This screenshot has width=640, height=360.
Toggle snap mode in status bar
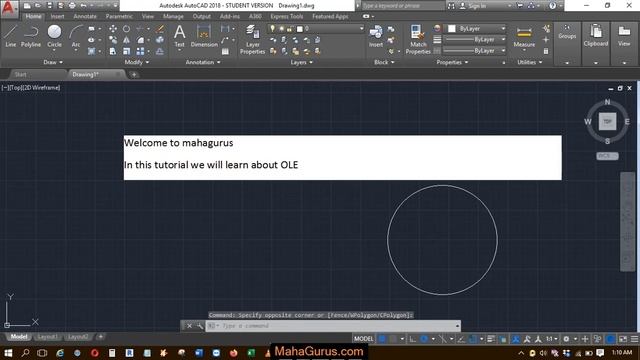pos(393,339)
